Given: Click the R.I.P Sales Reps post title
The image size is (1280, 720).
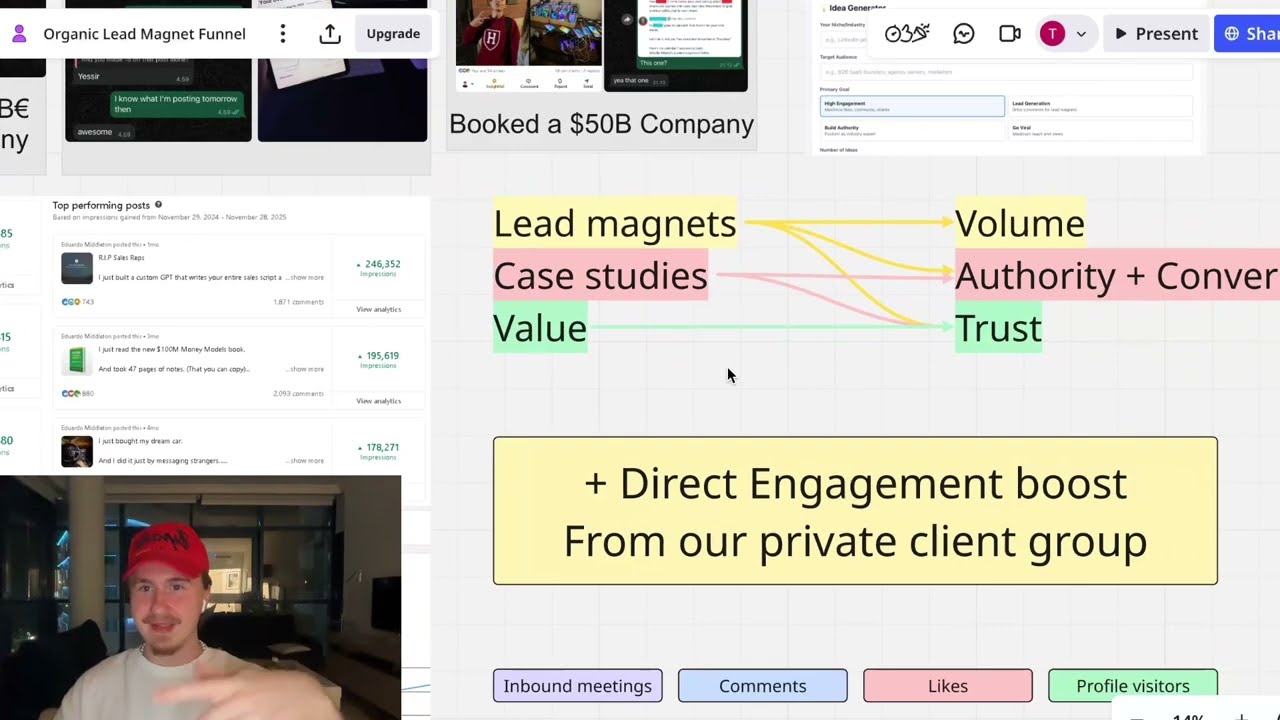Looking at the screenshot, I should point(121,258).
